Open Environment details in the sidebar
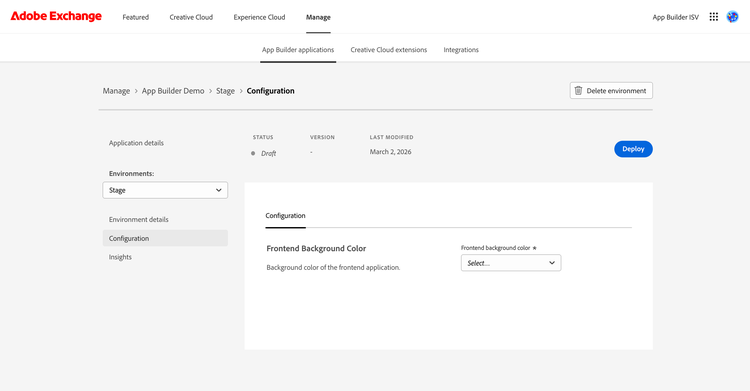Screen dimensions: 750x391 138,220
